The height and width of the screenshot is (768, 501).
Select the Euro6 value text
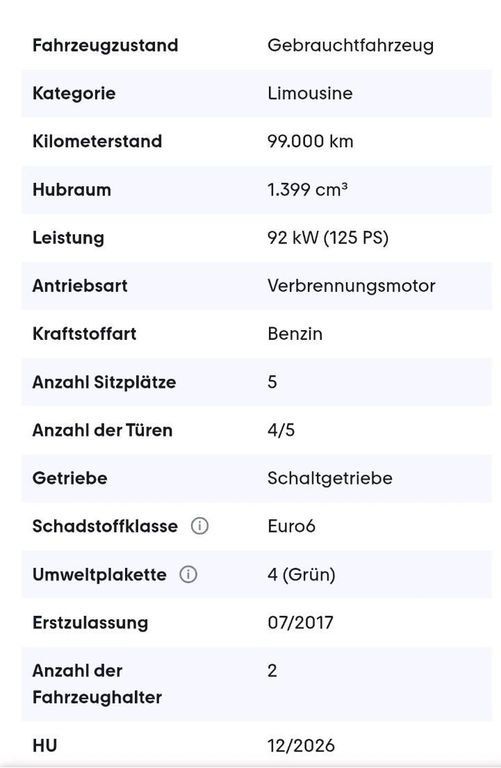click(291, 526)
